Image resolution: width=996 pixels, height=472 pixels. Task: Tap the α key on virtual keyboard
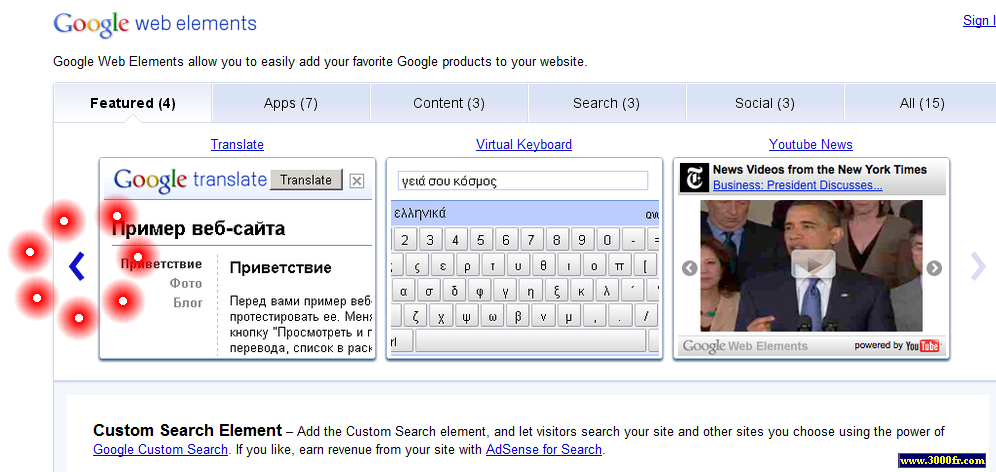(403, 292)
